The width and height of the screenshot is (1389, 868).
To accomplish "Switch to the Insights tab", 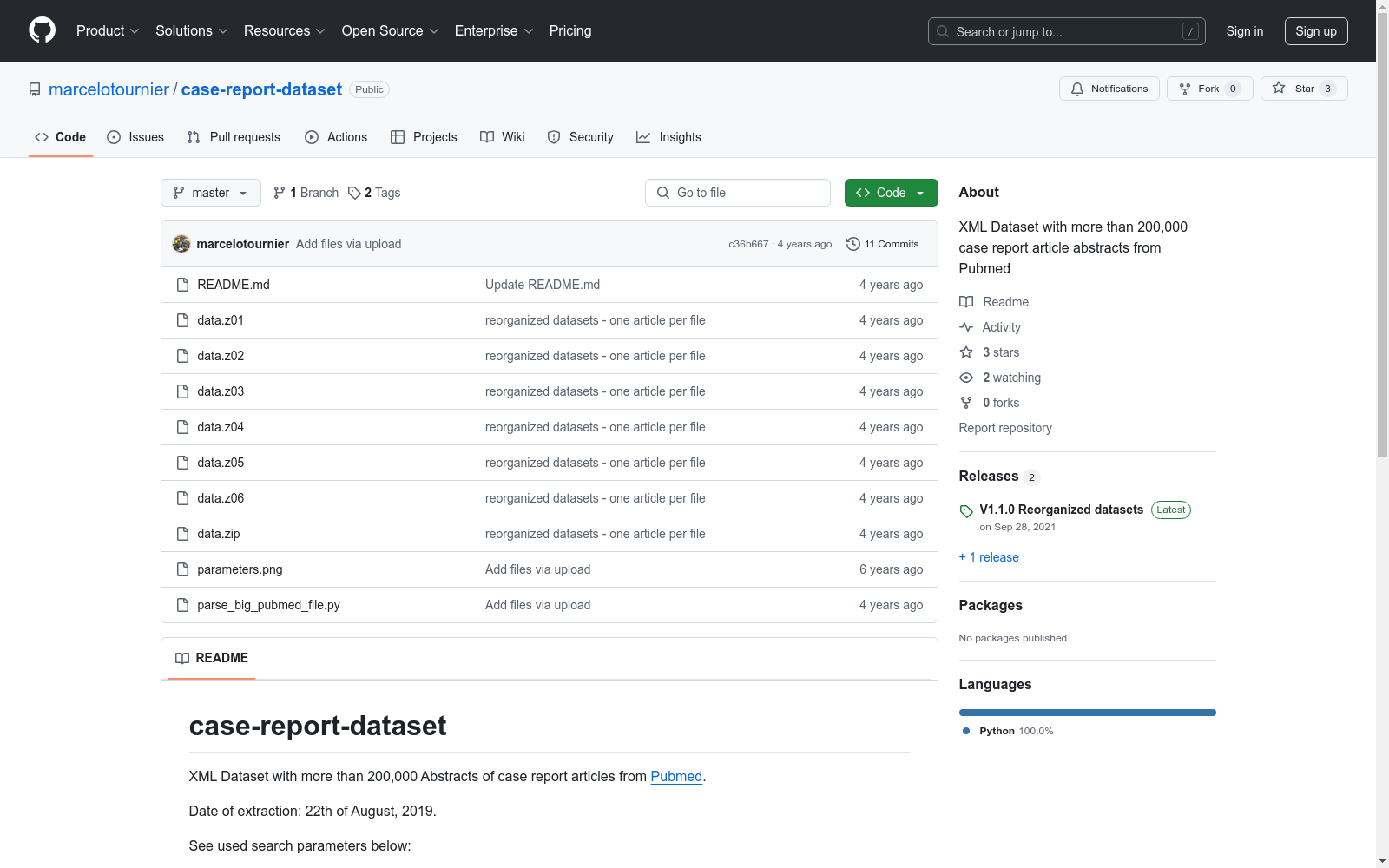I will click(x=668, y=137).
